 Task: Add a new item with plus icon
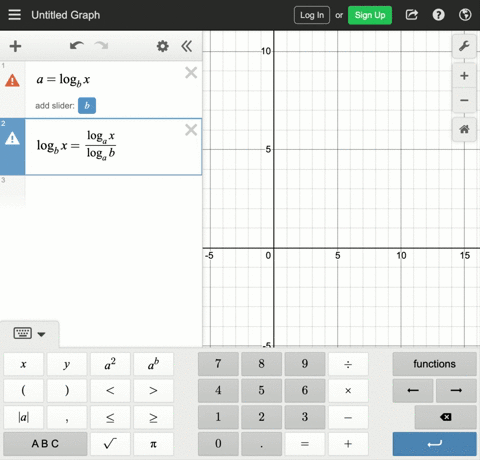point(15,46)
